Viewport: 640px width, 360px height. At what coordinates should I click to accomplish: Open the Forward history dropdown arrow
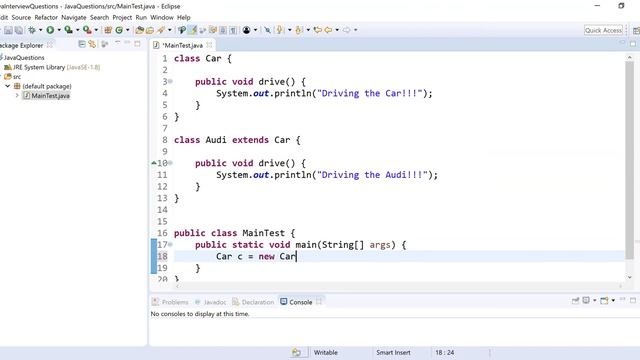tap(356, 30)
